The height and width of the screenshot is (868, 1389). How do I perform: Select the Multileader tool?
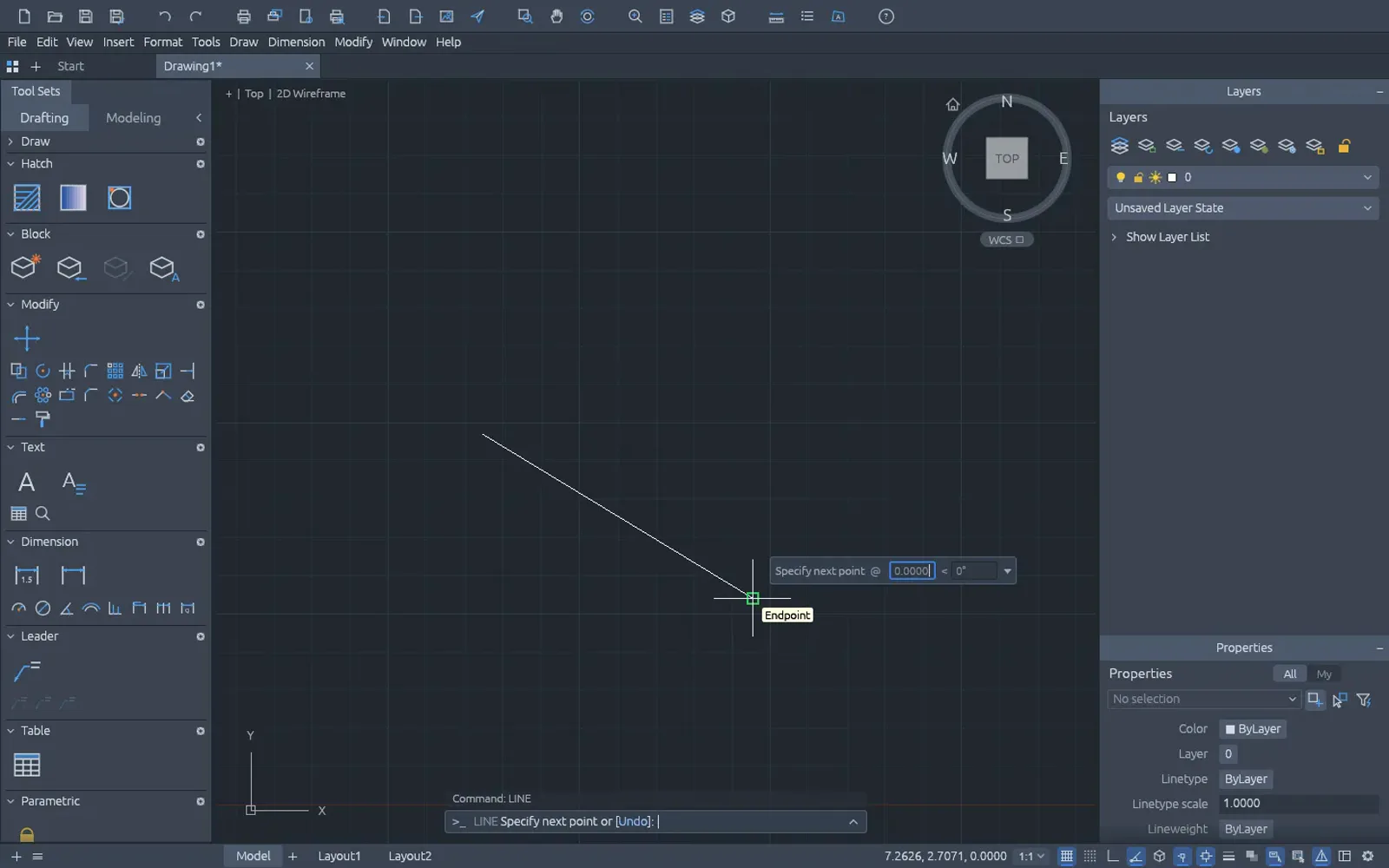pyautogui.click(x=27, y=670)
